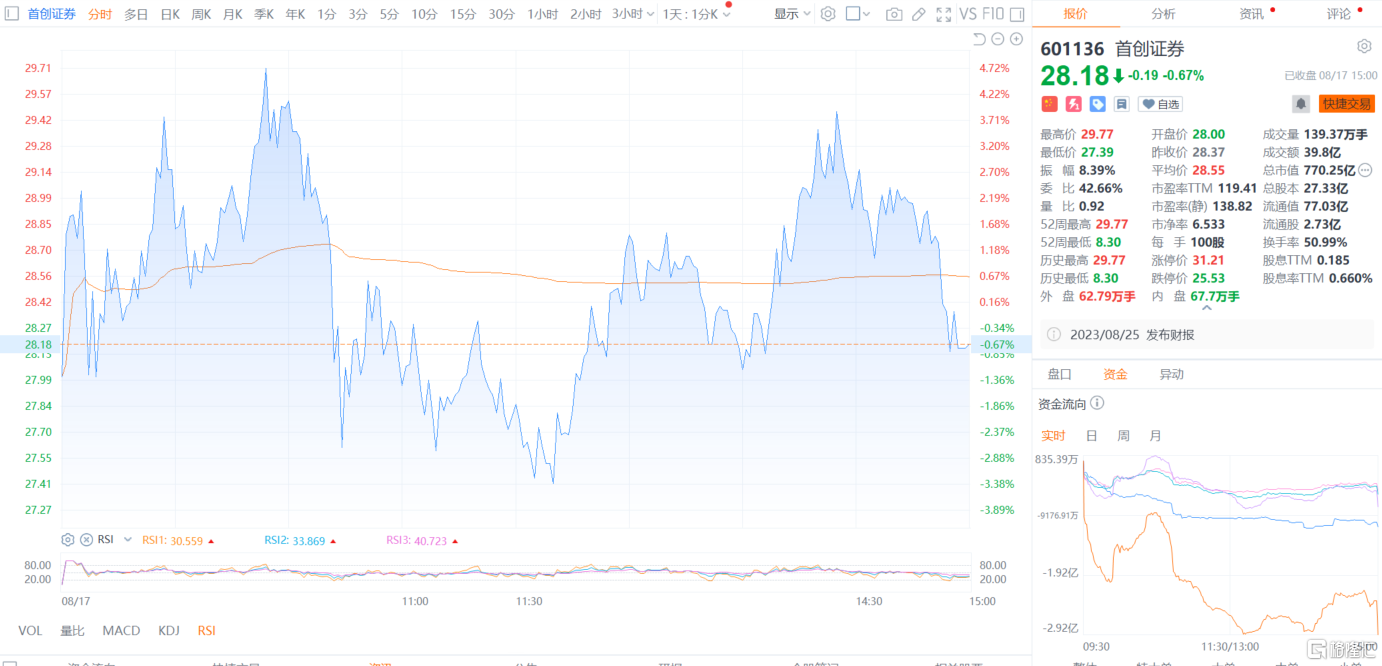Select 周 capital flow view
Viewport: 1382px width, 666px height.
tap(1124, 435)
